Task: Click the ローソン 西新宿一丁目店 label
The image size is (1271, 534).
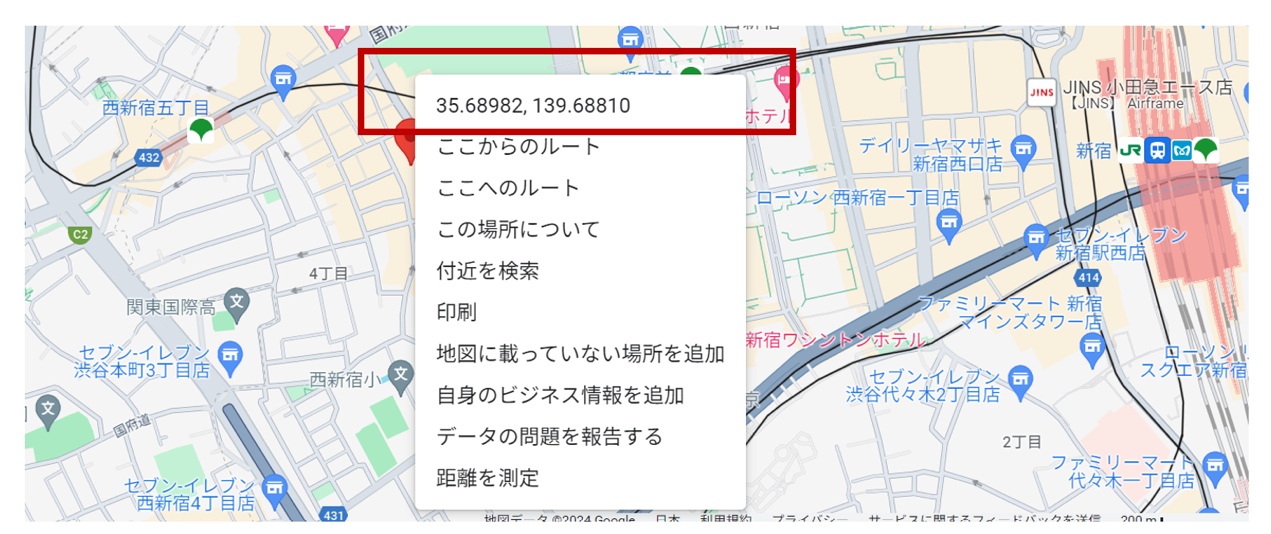Action: pos(857,198)
